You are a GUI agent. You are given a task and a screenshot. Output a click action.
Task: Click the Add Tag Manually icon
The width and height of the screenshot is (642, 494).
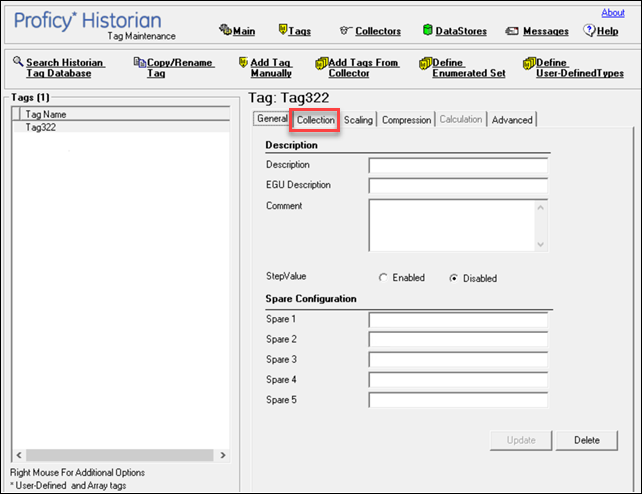[243, 62]
